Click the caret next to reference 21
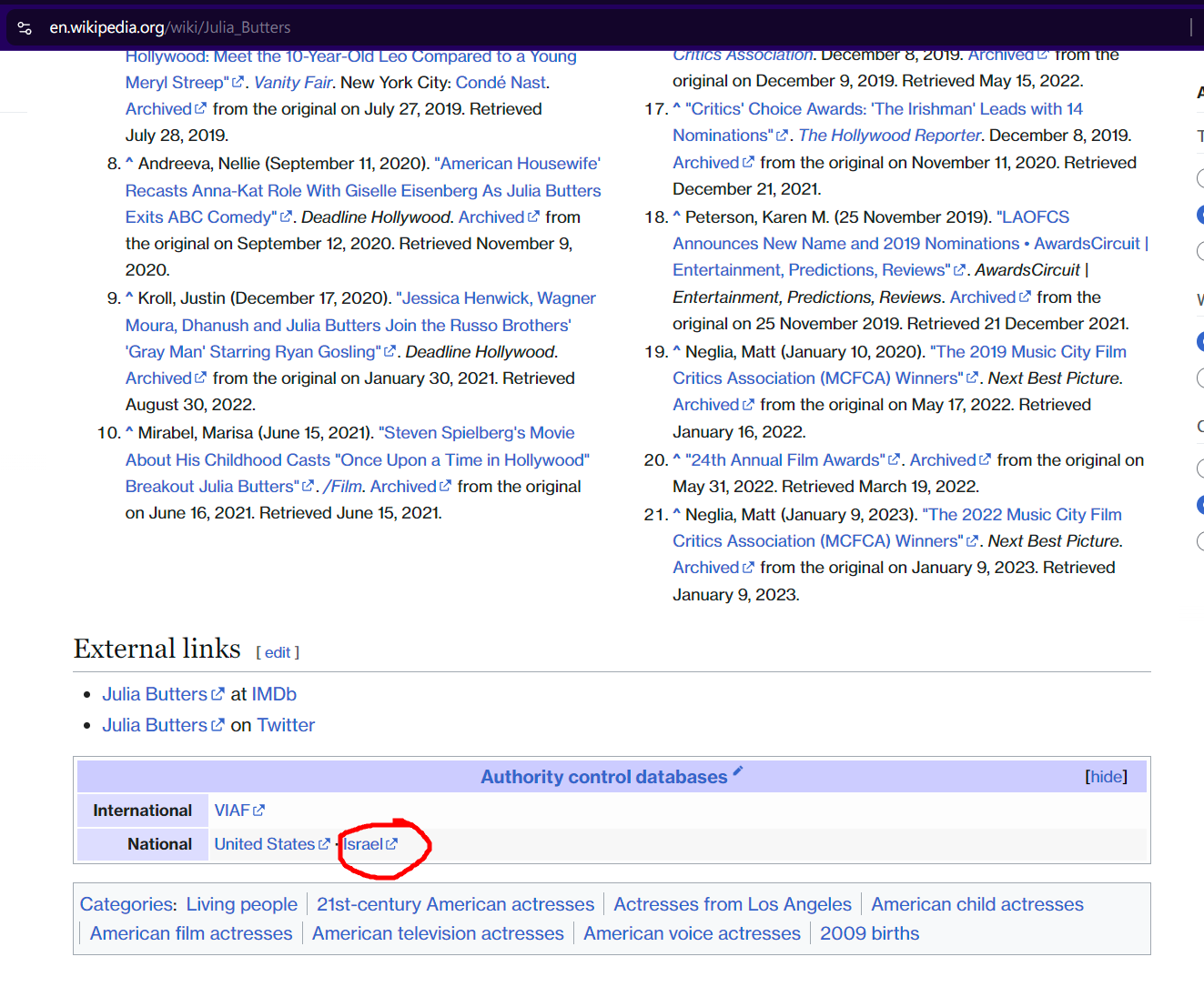This screenshot has height=987, width=1204. [676, 515]
